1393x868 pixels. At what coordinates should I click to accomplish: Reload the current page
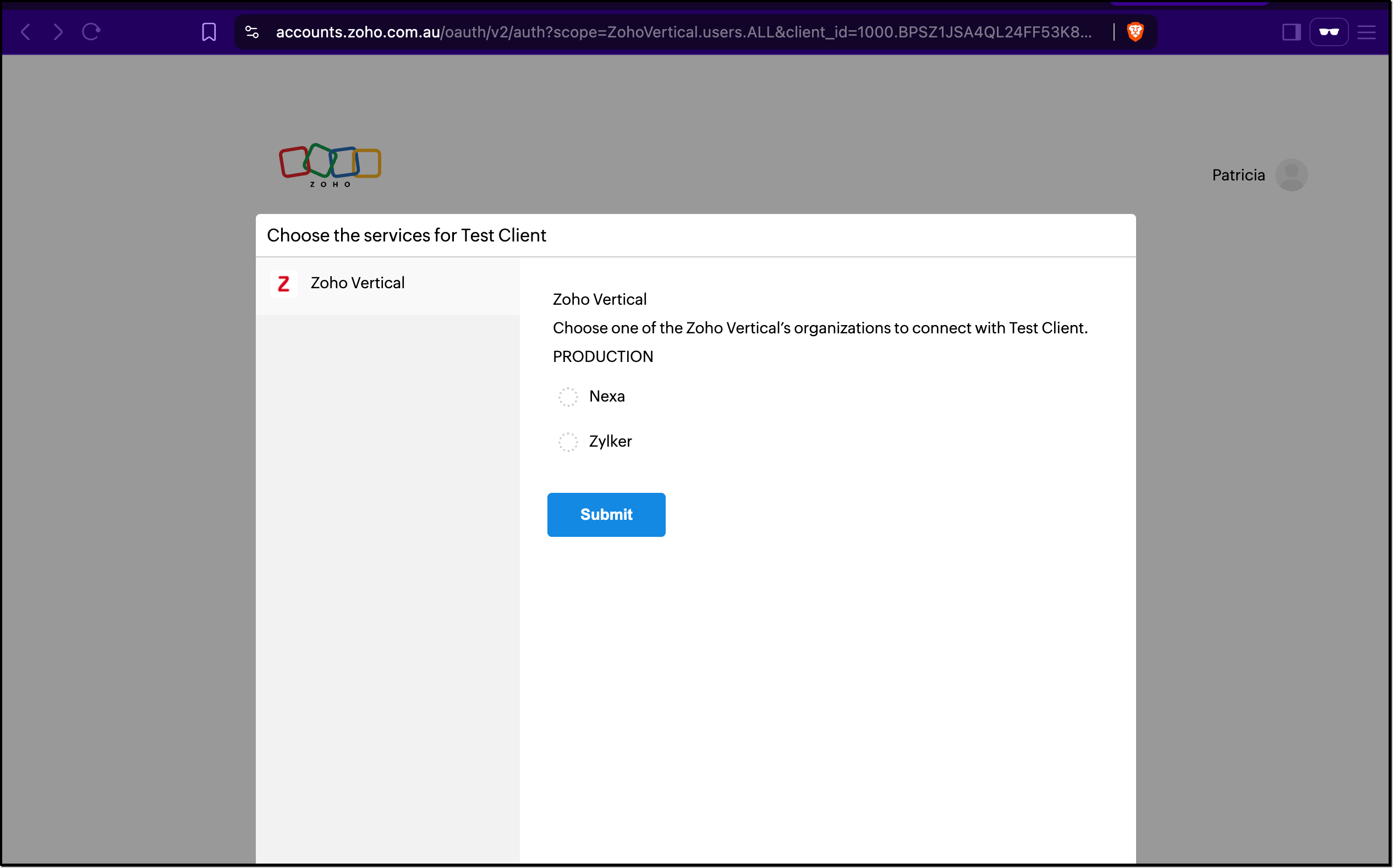pyautogui.click(x=91, y=31)
